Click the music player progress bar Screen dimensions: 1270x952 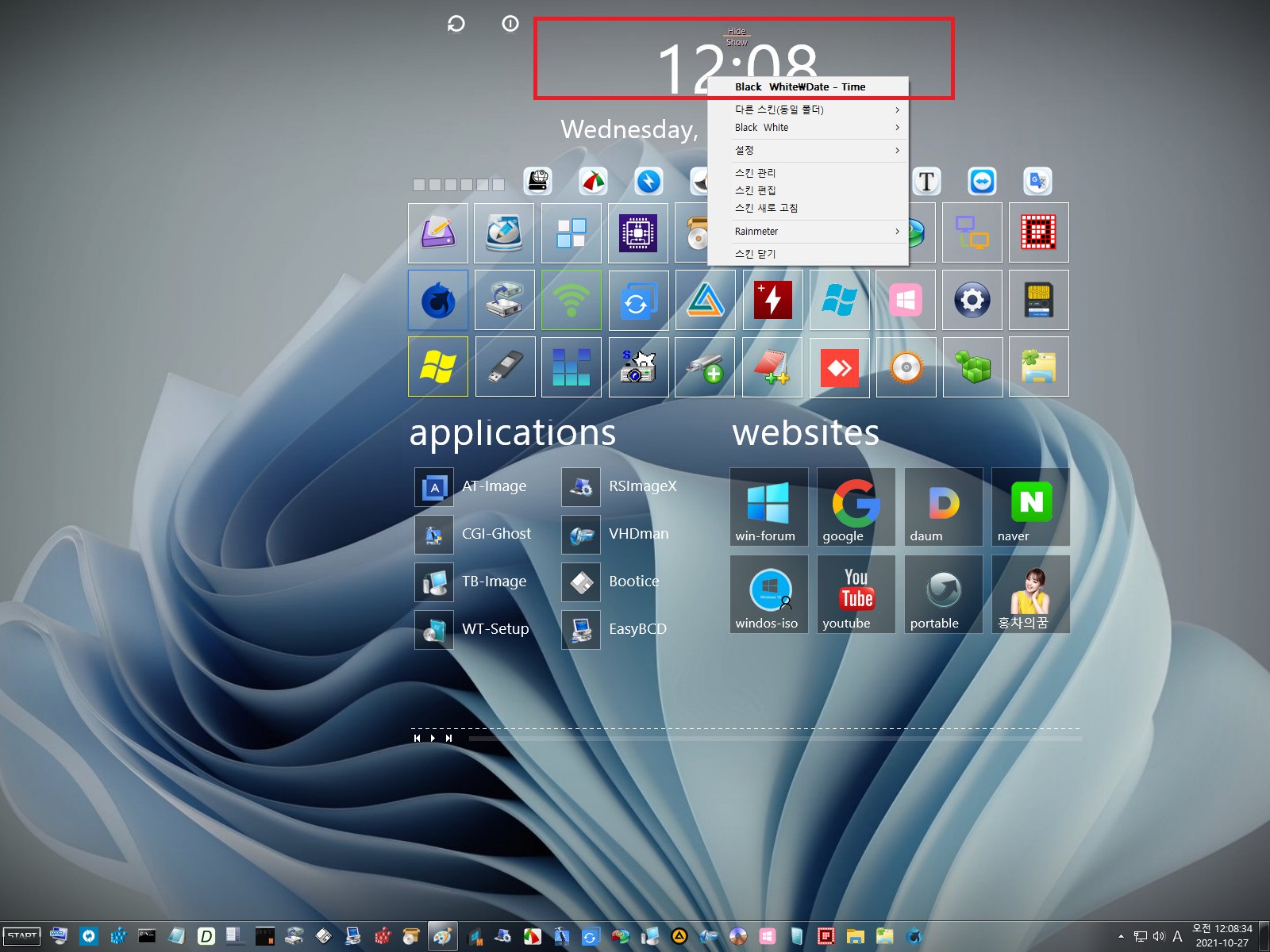point(775,739)
